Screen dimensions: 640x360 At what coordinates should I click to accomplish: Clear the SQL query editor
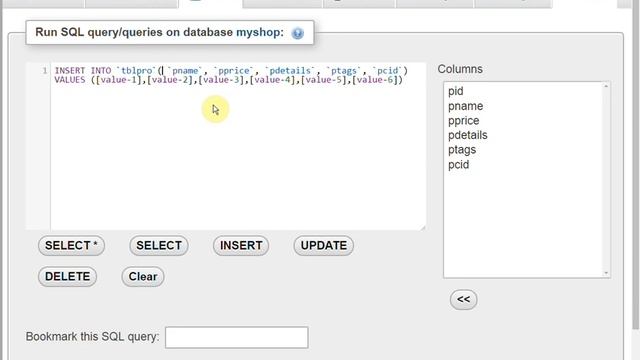pos(143,277)
